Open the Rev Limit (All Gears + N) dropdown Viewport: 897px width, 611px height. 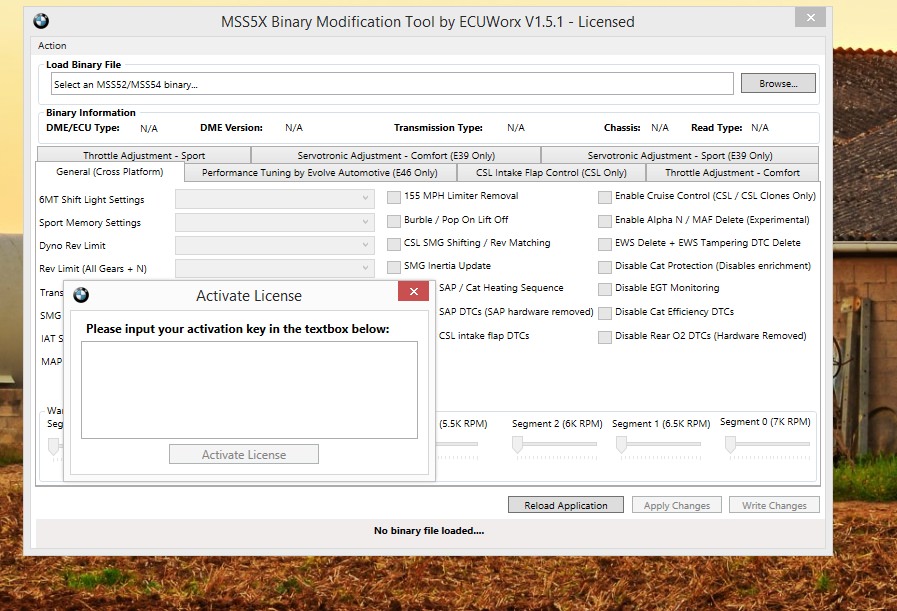coord(275,268)
